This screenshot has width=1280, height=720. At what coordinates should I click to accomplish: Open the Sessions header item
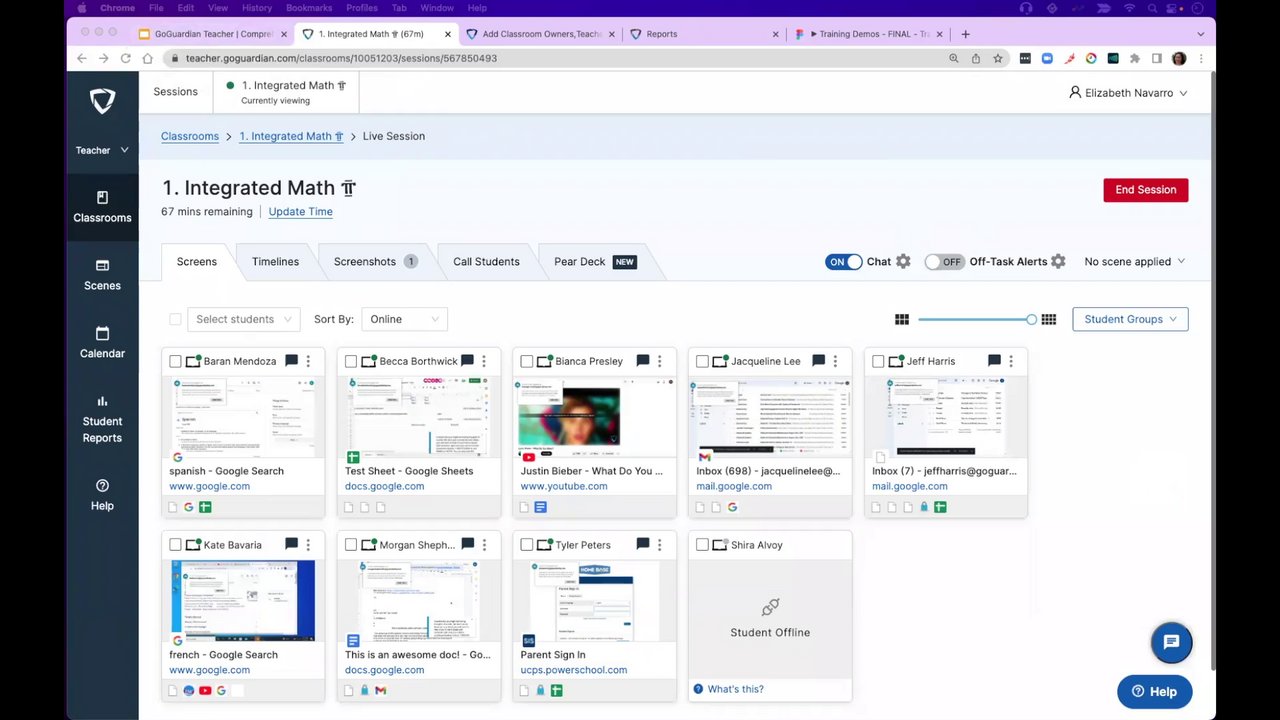click(x=175, y=92)
